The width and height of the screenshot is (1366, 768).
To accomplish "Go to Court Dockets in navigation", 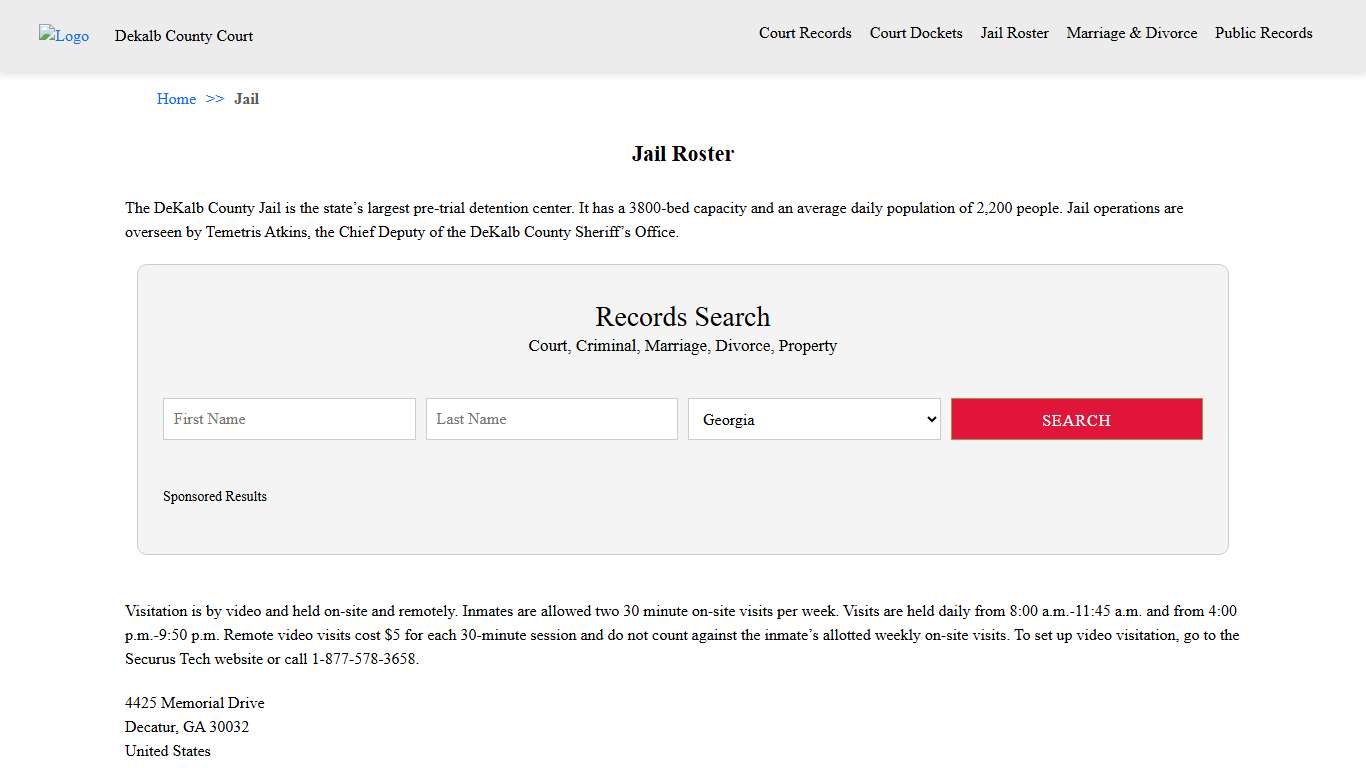I will [916, 33].
